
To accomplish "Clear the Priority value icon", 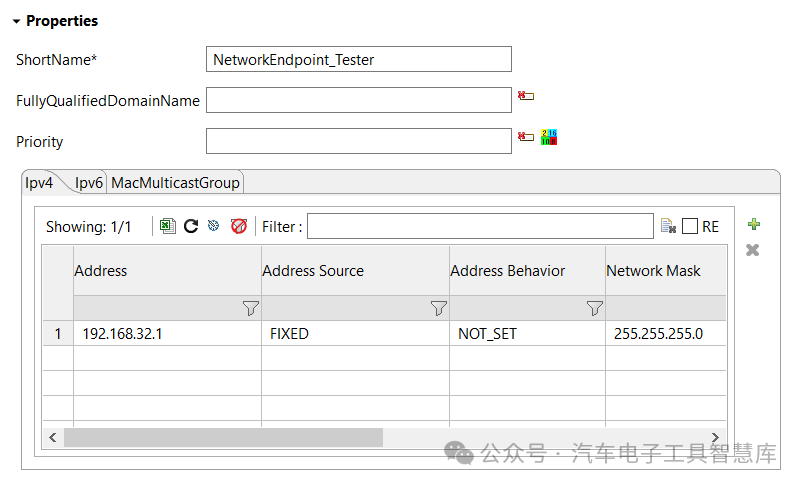I will [x=526, y=137].
